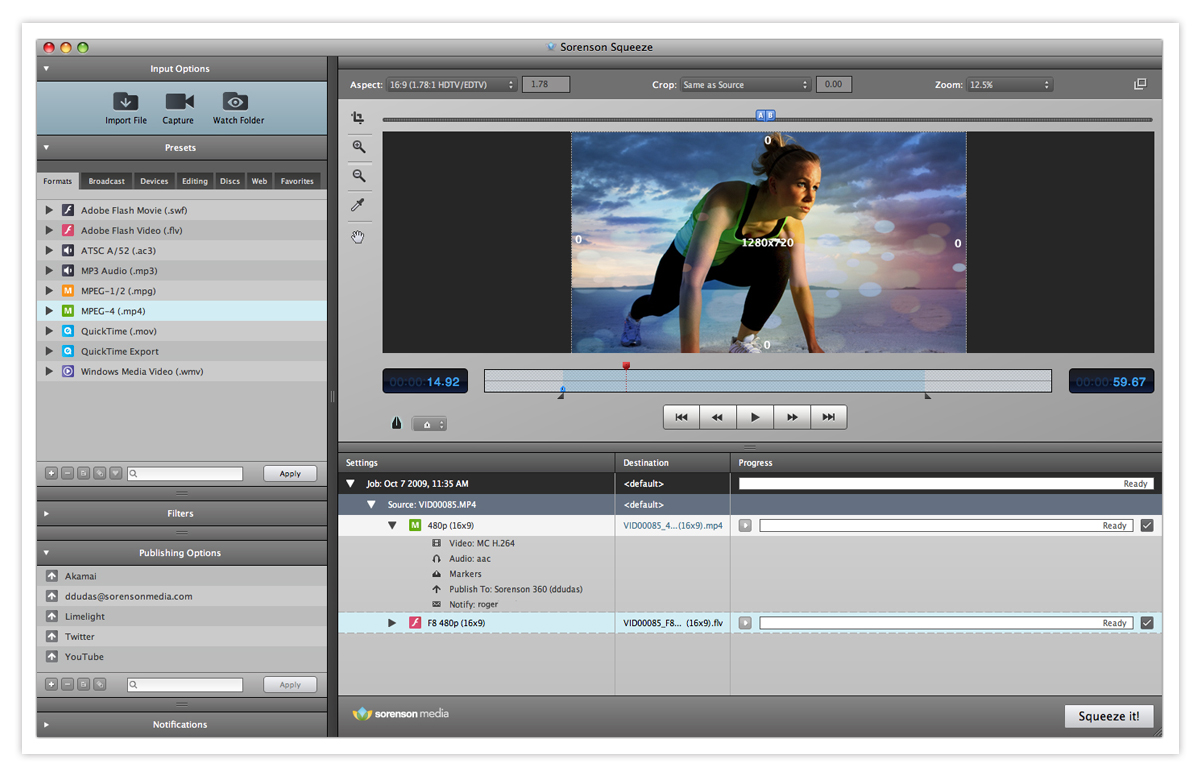Click the marker pen icon under the timecode
Viewport: 1202px width, 777px height.
coord(396,424)
